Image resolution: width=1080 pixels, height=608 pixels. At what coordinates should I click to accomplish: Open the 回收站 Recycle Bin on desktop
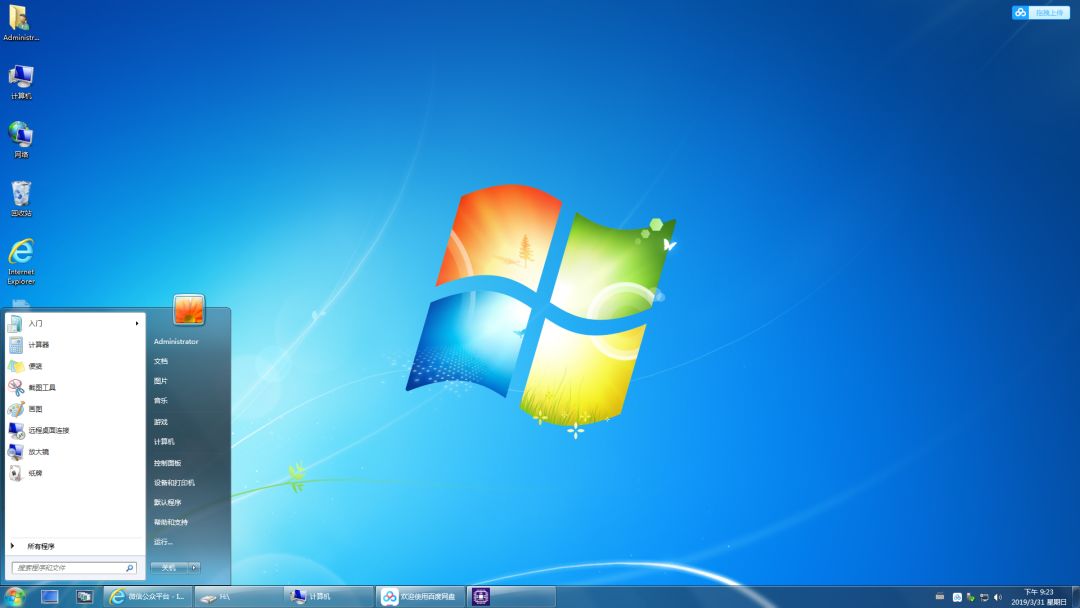(x=20, y=192)
